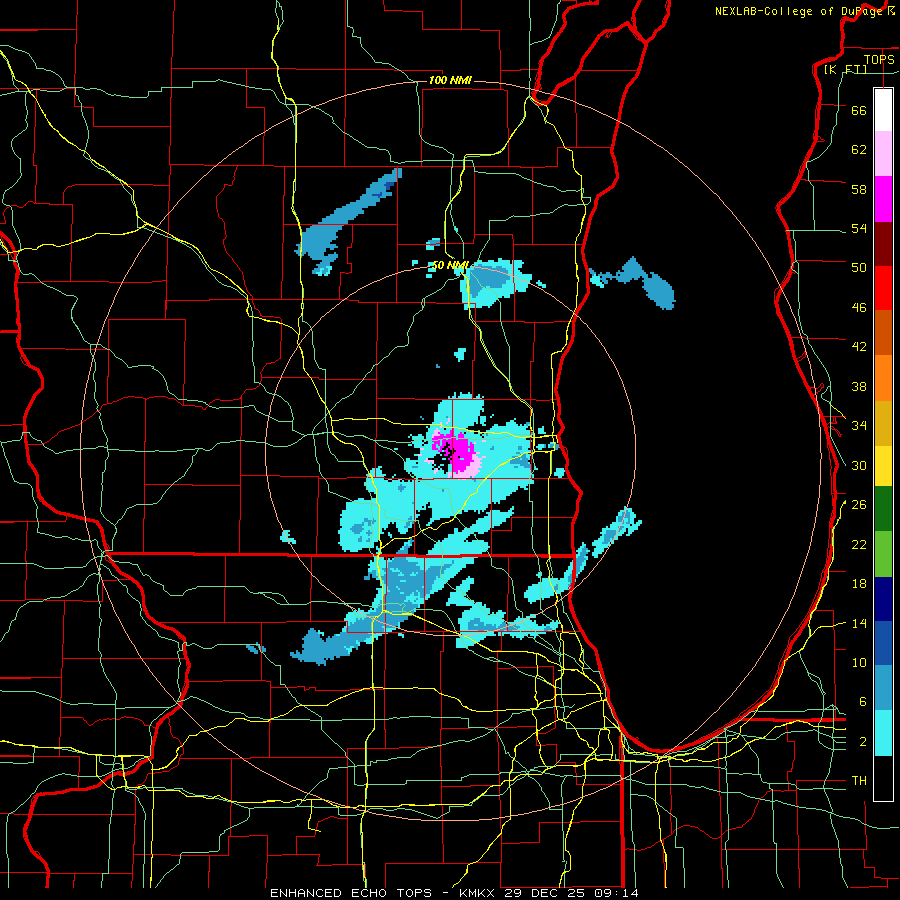Click the legend value "6"
This screenshot has width=900, height=900.
[x=863, y=702]
